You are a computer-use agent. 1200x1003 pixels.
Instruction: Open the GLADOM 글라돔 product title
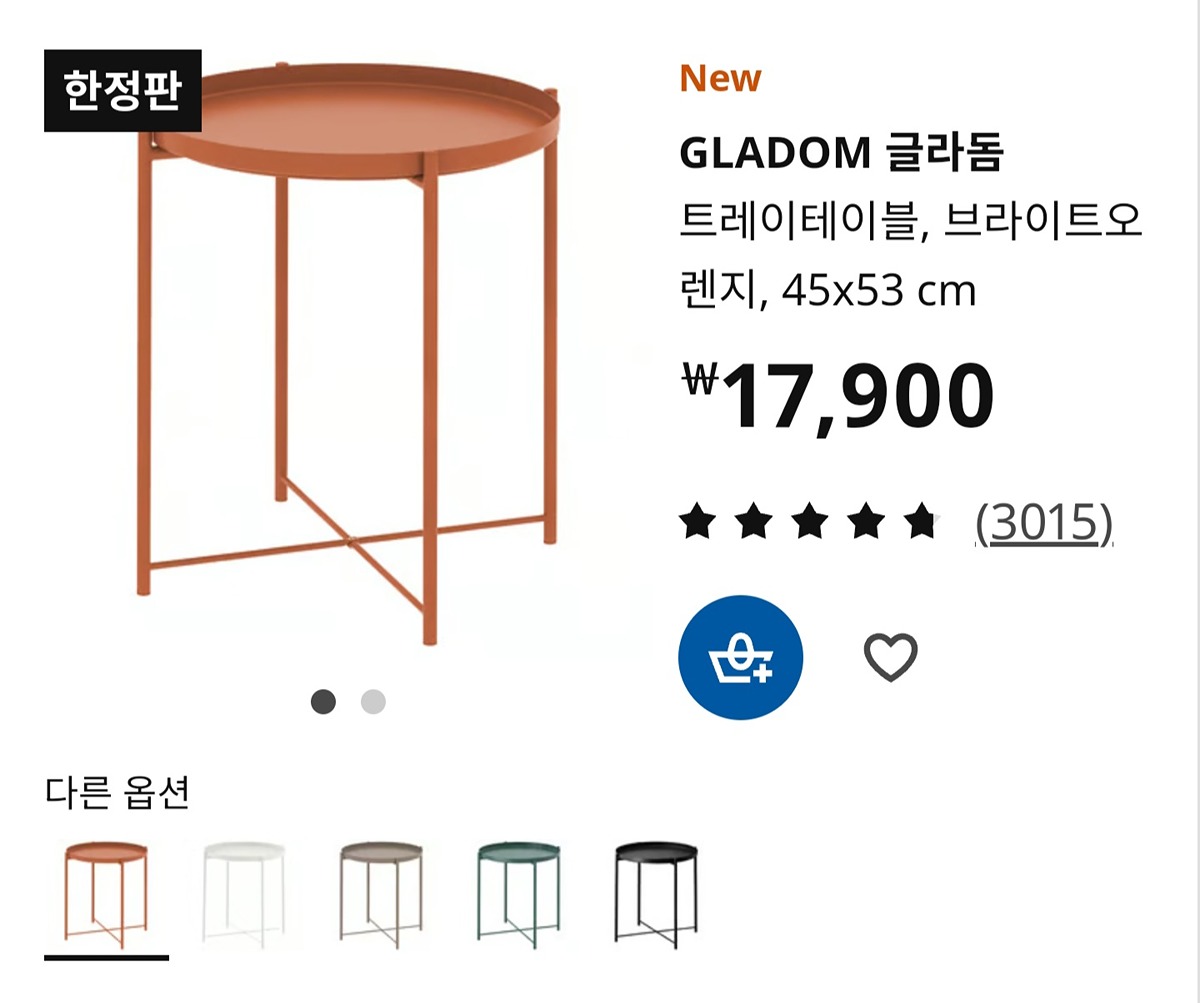coord(841,153)
